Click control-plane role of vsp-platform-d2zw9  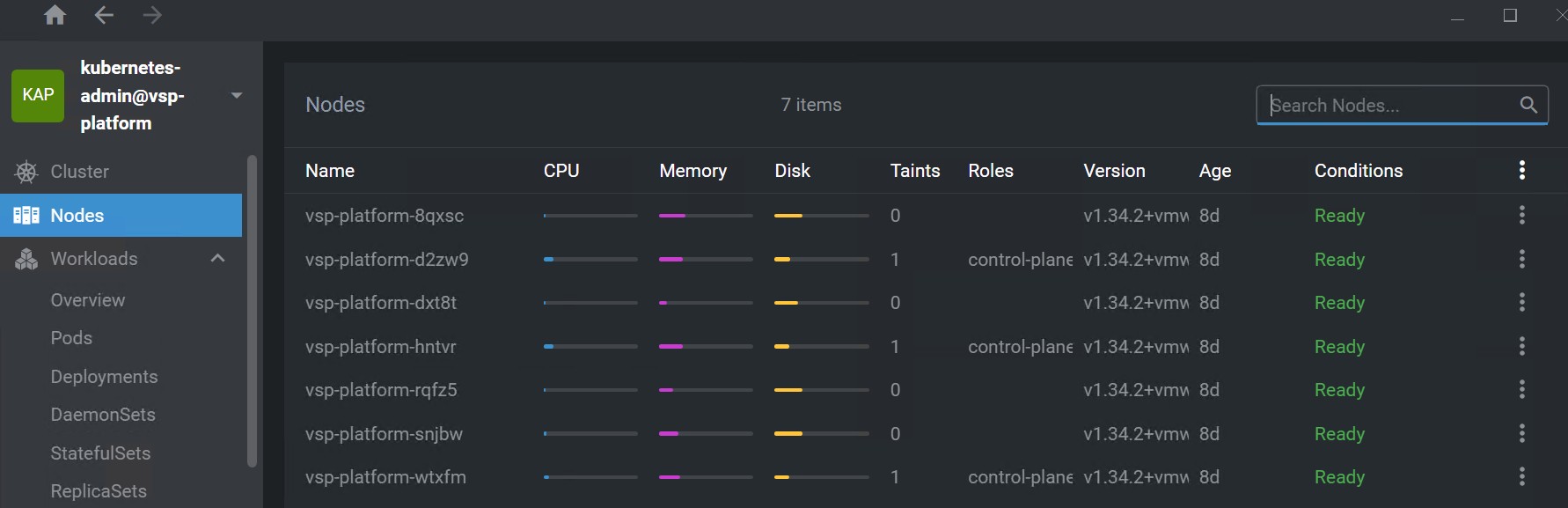coord(1020,260)
